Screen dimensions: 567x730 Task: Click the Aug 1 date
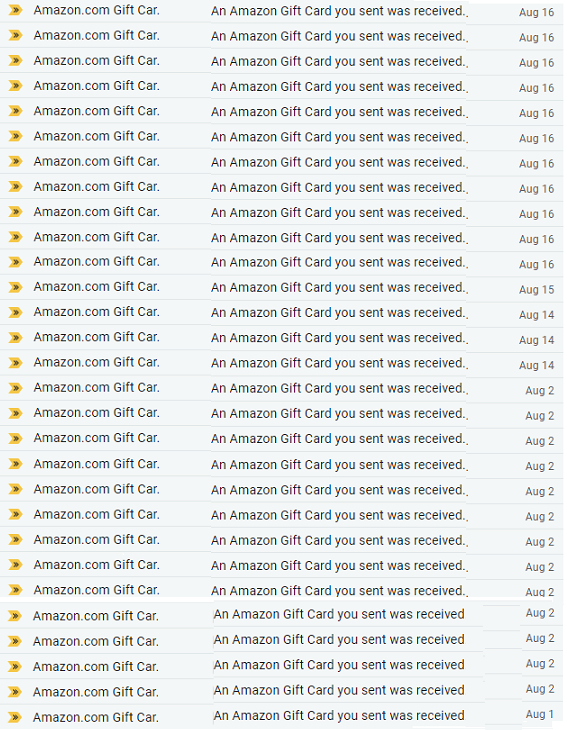click(x=540, y=714)
